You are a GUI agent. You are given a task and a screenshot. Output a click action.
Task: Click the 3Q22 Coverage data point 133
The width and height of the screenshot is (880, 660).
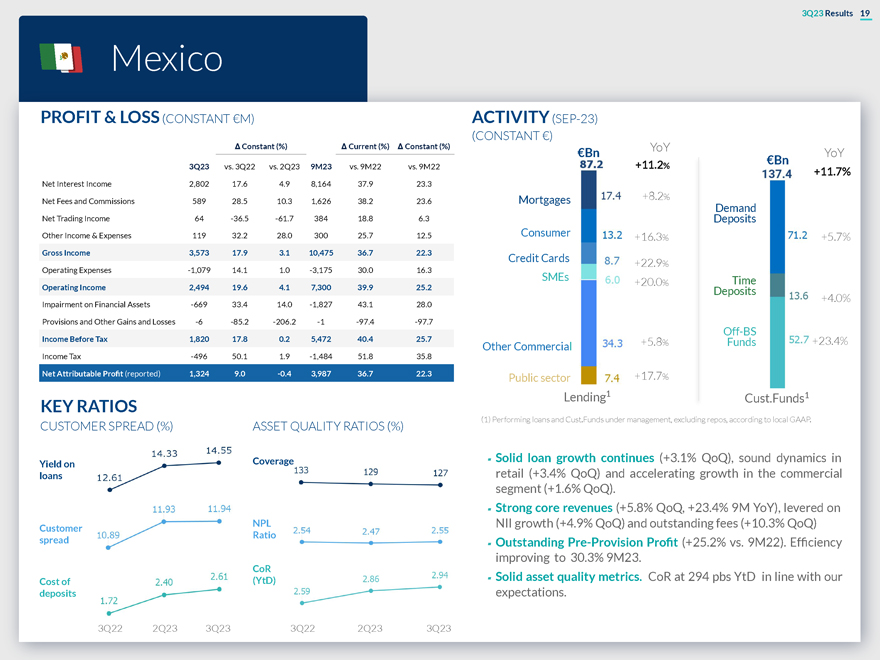[301, 482]
